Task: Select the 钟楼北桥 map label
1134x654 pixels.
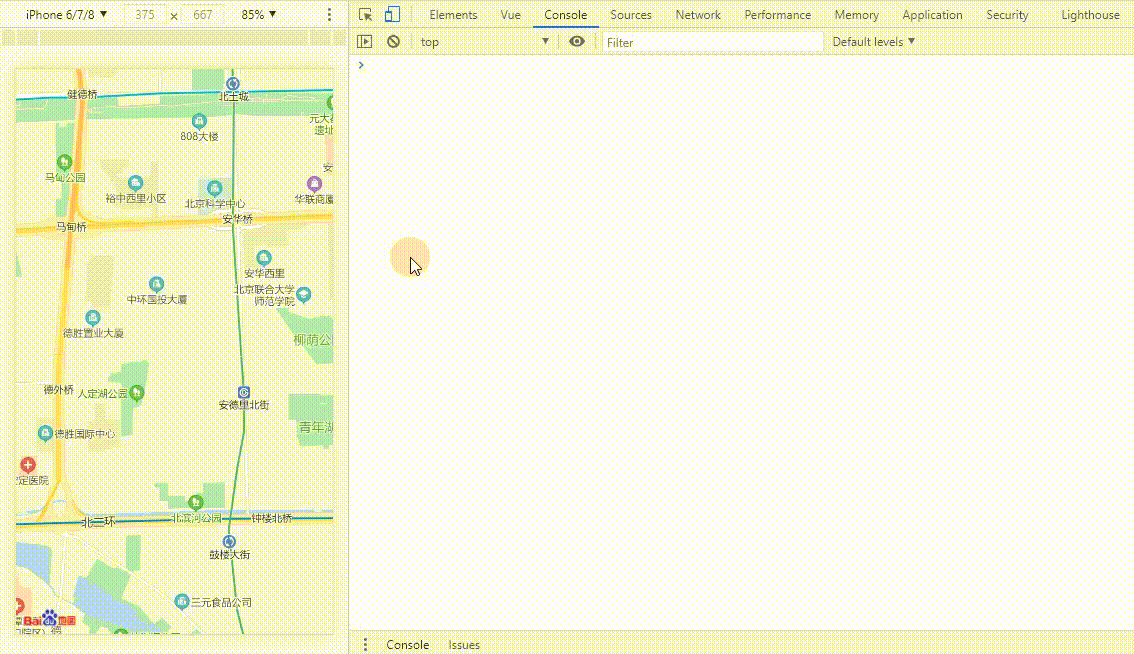Action: point(271,518)
